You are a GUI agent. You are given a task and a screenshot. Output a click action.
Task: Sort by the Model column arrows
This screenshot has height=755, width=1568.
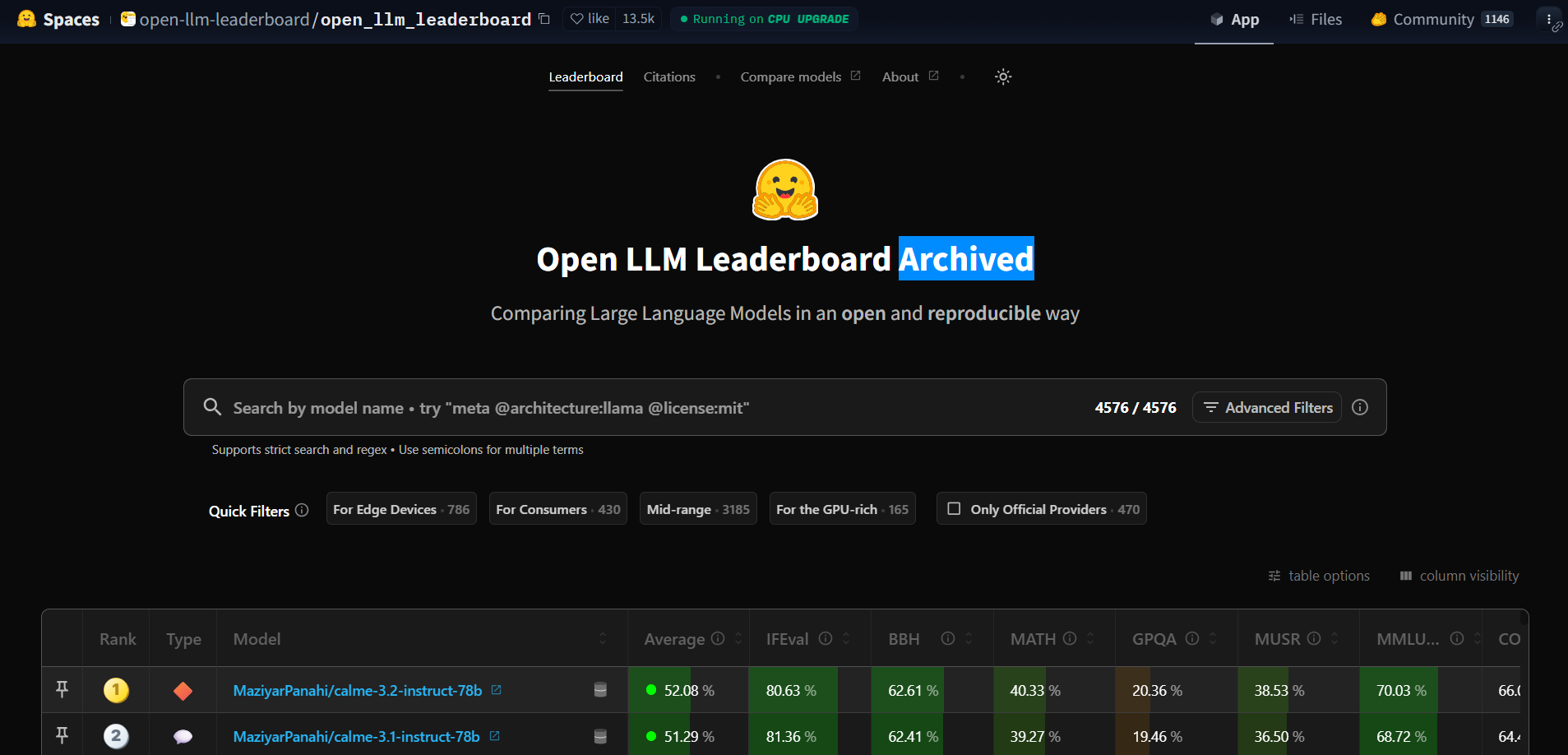[603, 638]
